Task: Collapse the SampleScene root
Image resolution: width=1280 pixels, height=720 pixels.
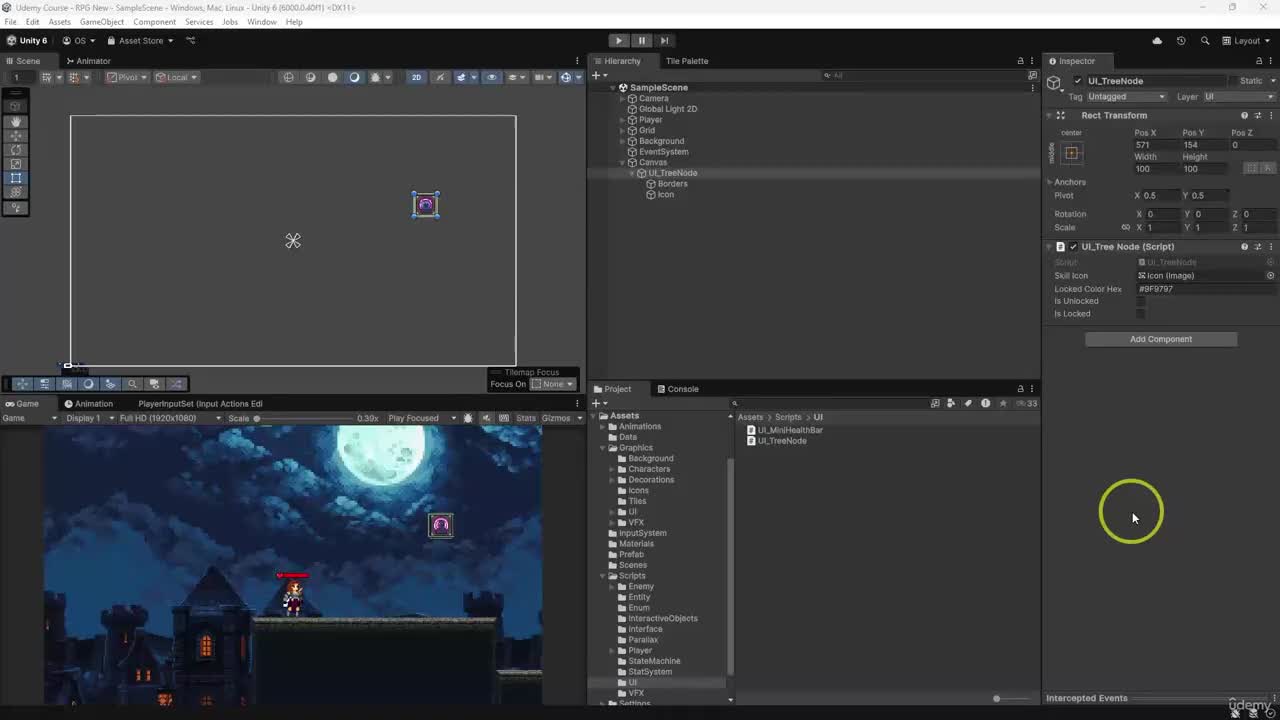Action: coord(613,87)
